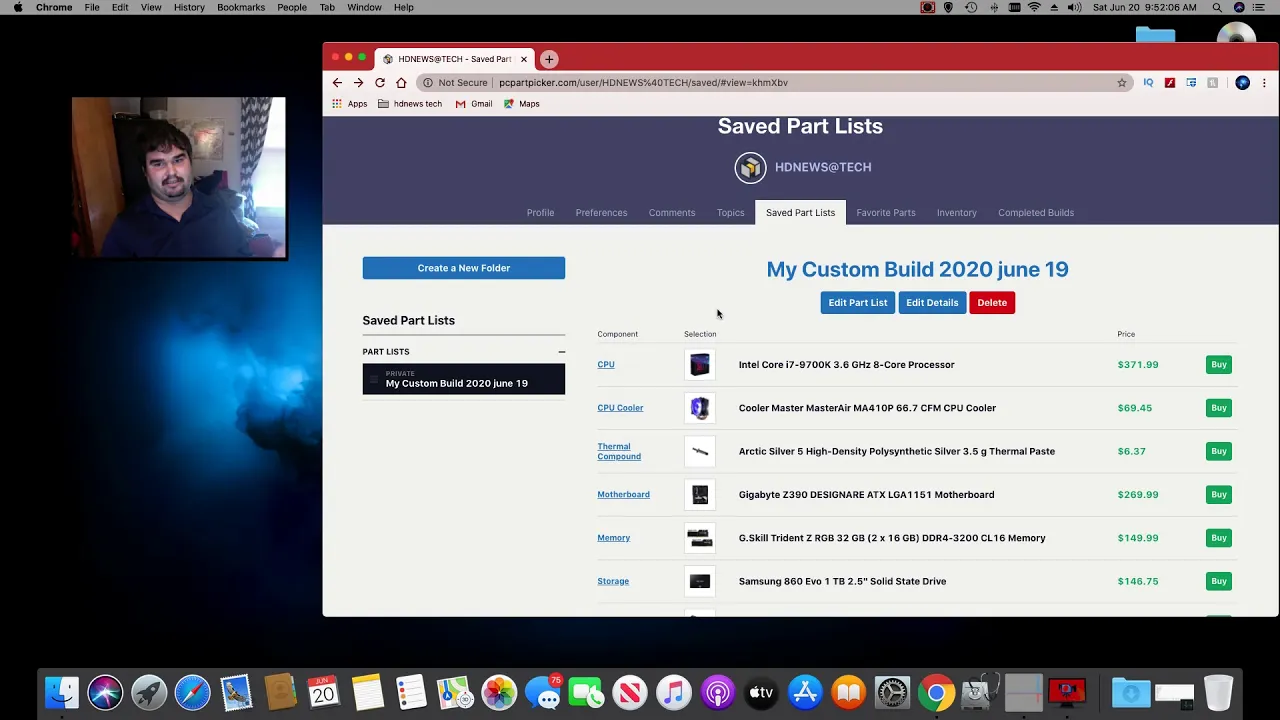
Task: Open the Bookmarks menu in menu bar
Action: [241, 7]
